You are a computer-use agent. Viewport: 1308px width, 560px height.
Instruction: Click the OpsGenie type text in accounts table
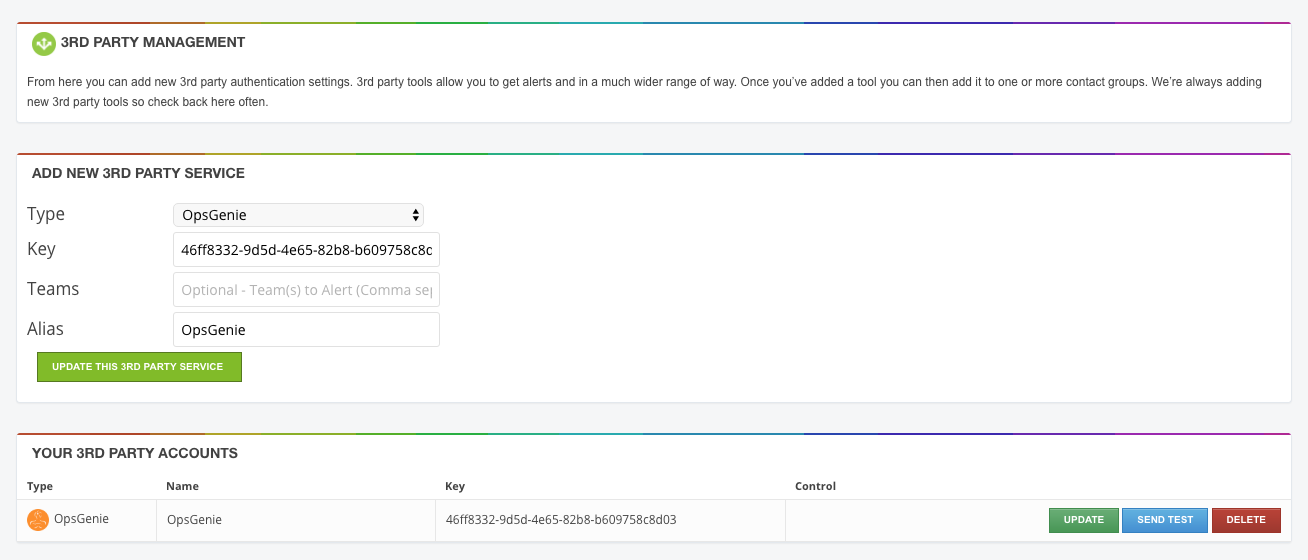(x=81, y=519)
